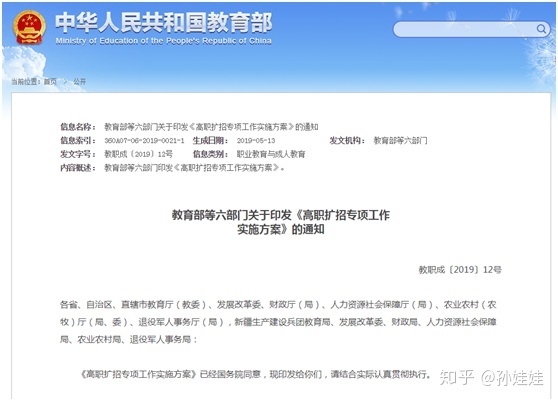Viewport: 558px width, 401px height.
Task: Click the 发文机构 value 教育部等六部门
Action: [x=400, y=141]
